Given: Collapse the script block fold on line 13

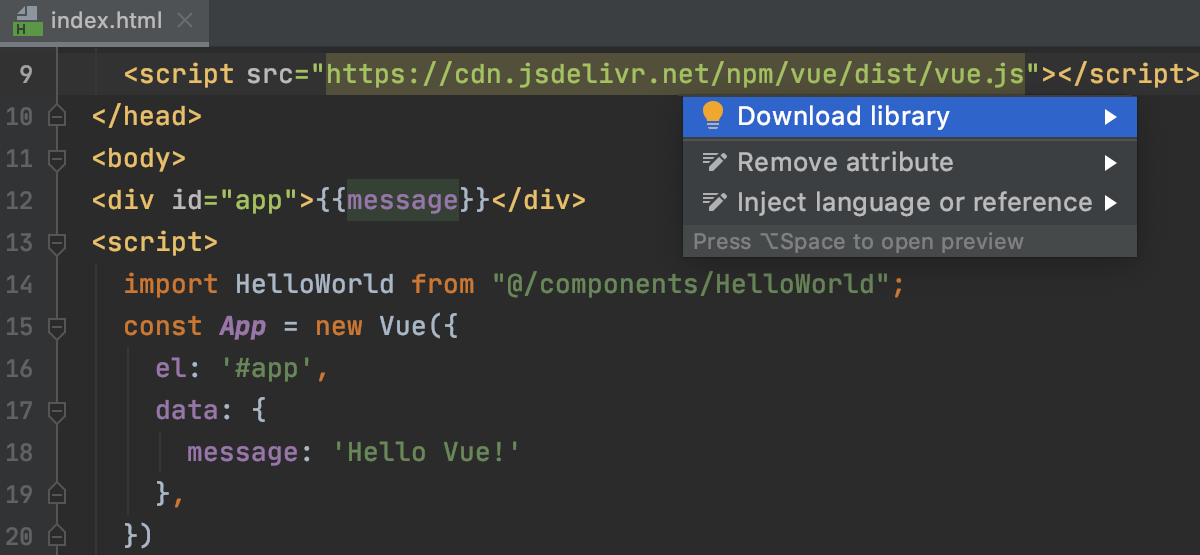Looking at the screenshot, I should [x=57, y=243].
